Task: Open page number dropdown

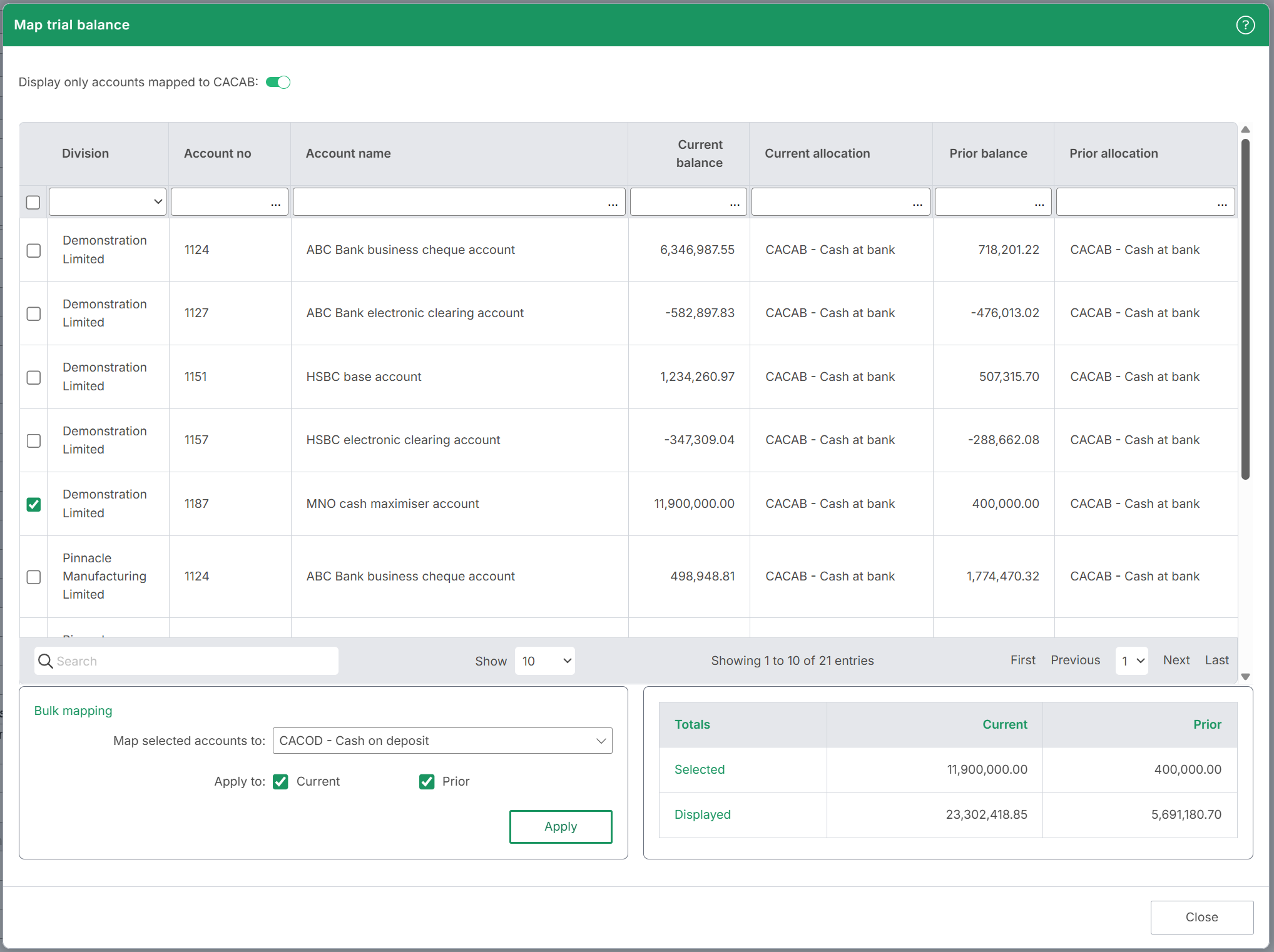Action: tap(1132, 661)
